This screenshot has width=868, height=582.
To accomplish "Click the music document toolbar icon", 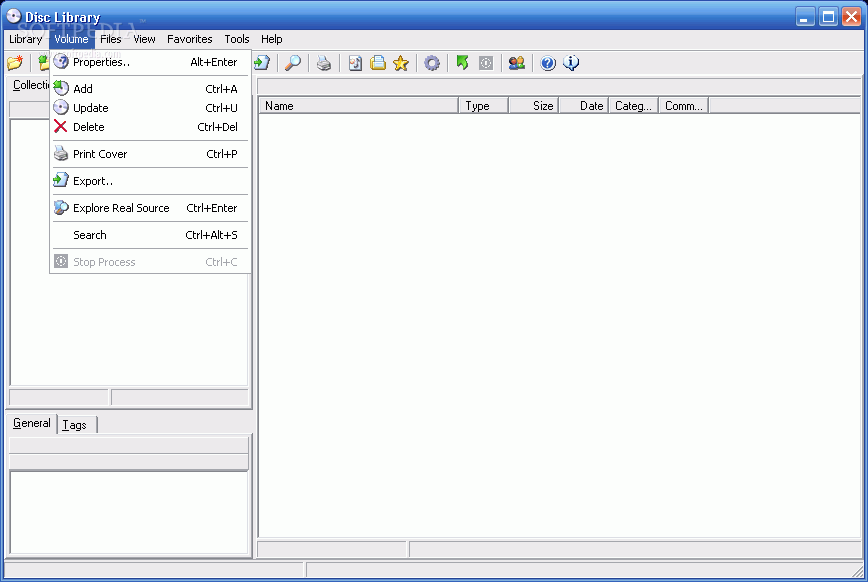I will click(355, 63).
